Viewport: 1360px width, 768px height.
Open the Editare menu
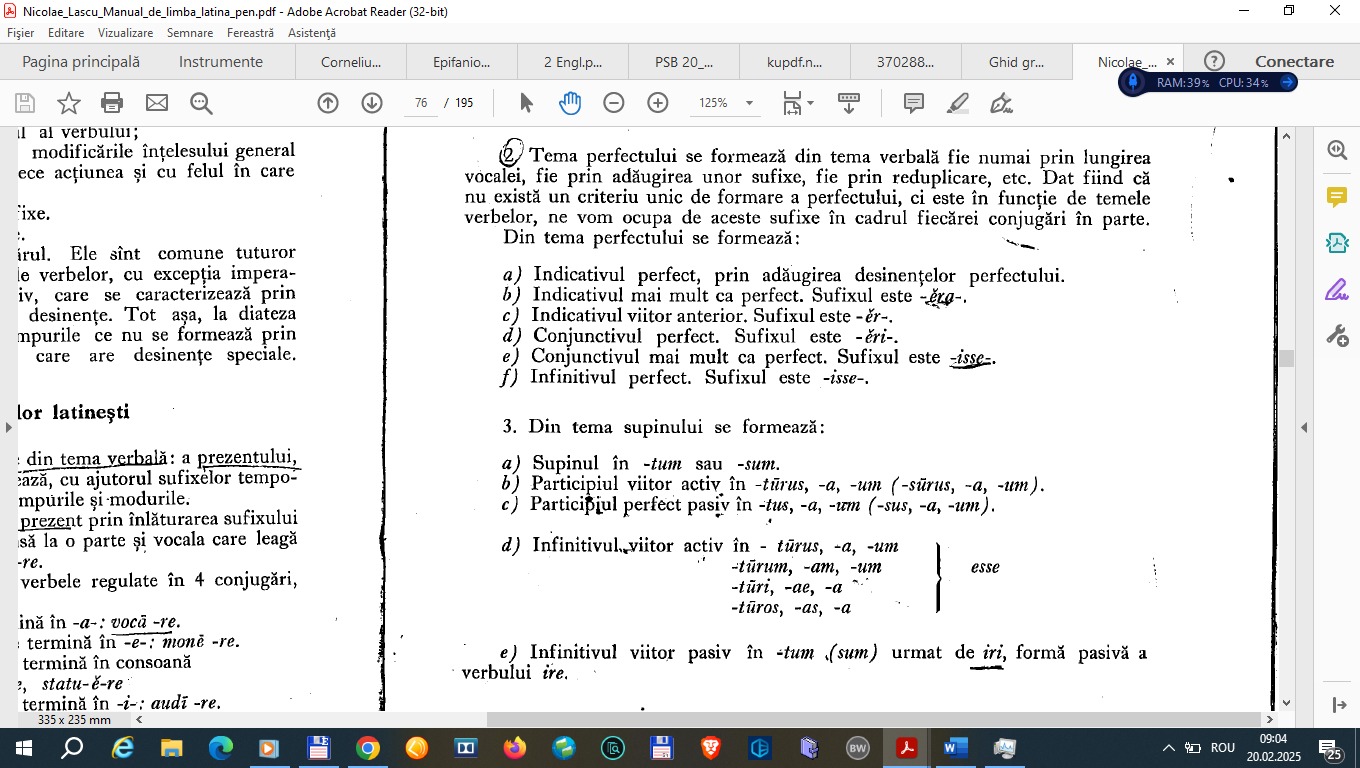[x=66, y=33]
